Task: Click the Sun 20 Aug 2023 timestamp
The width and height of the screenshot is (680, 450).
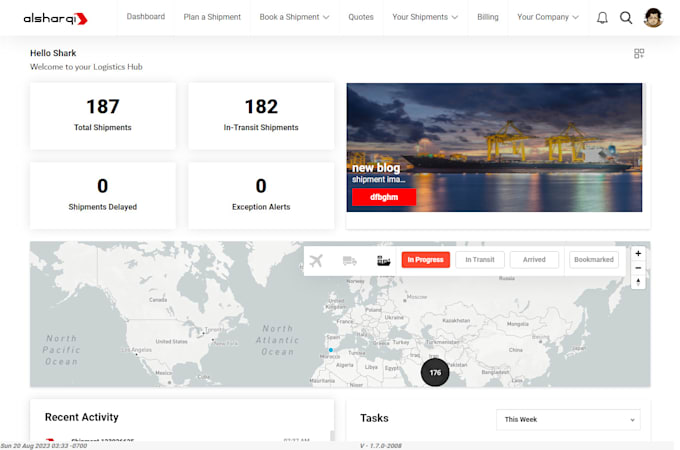Action: 44,446
